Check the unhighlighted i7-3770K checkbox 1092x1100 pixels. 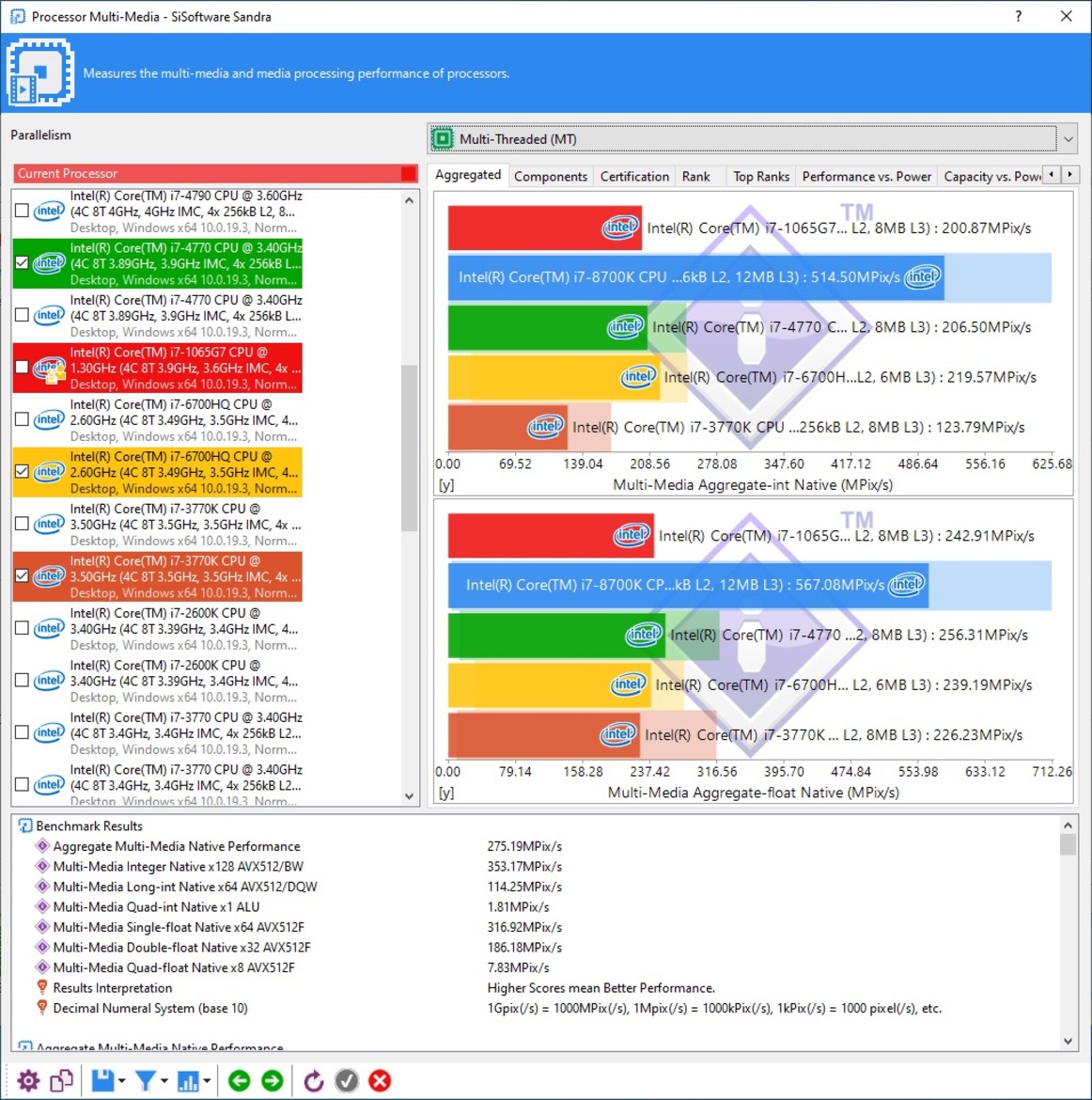pos(22,524)
